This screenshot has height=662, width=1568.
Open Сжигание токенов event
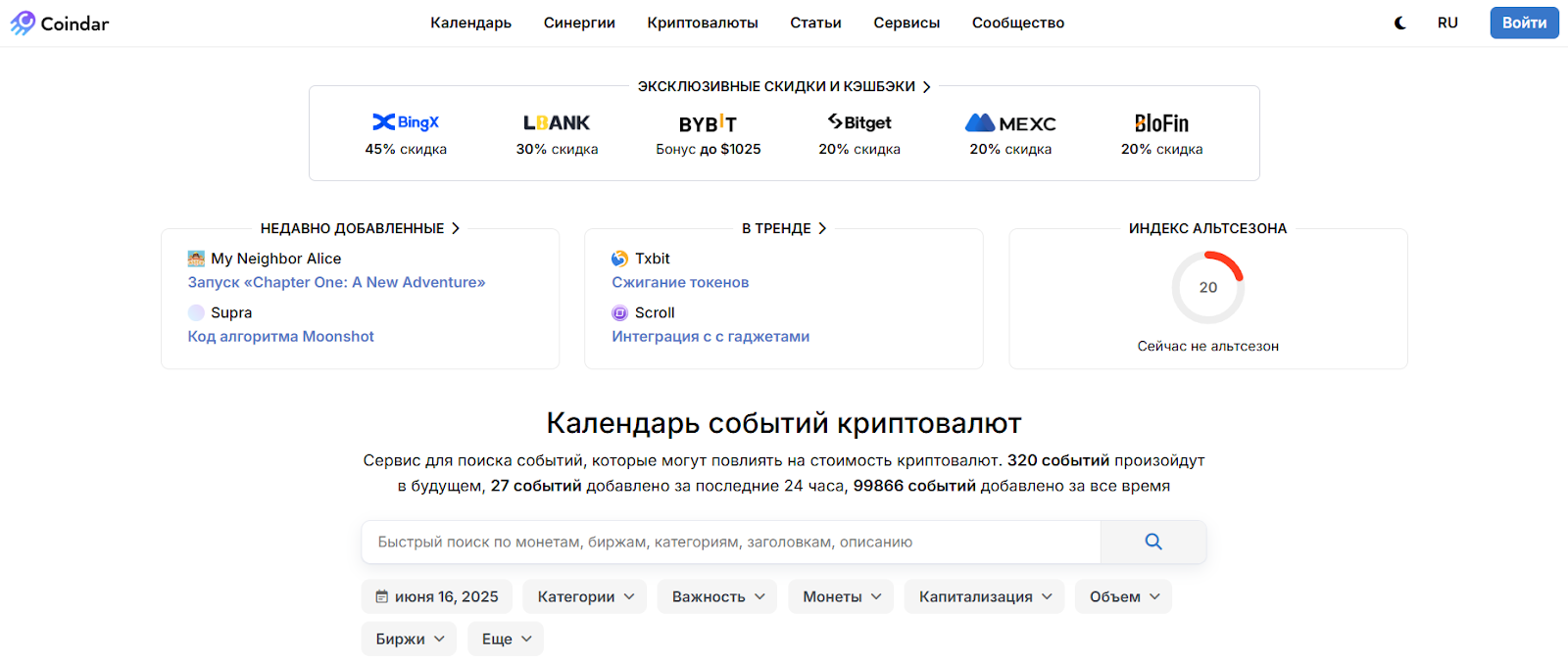(x=680, y=282)
